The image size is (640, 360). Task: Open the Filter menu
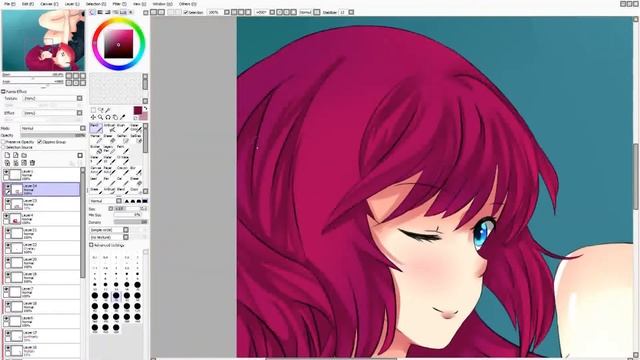point(120,4)
